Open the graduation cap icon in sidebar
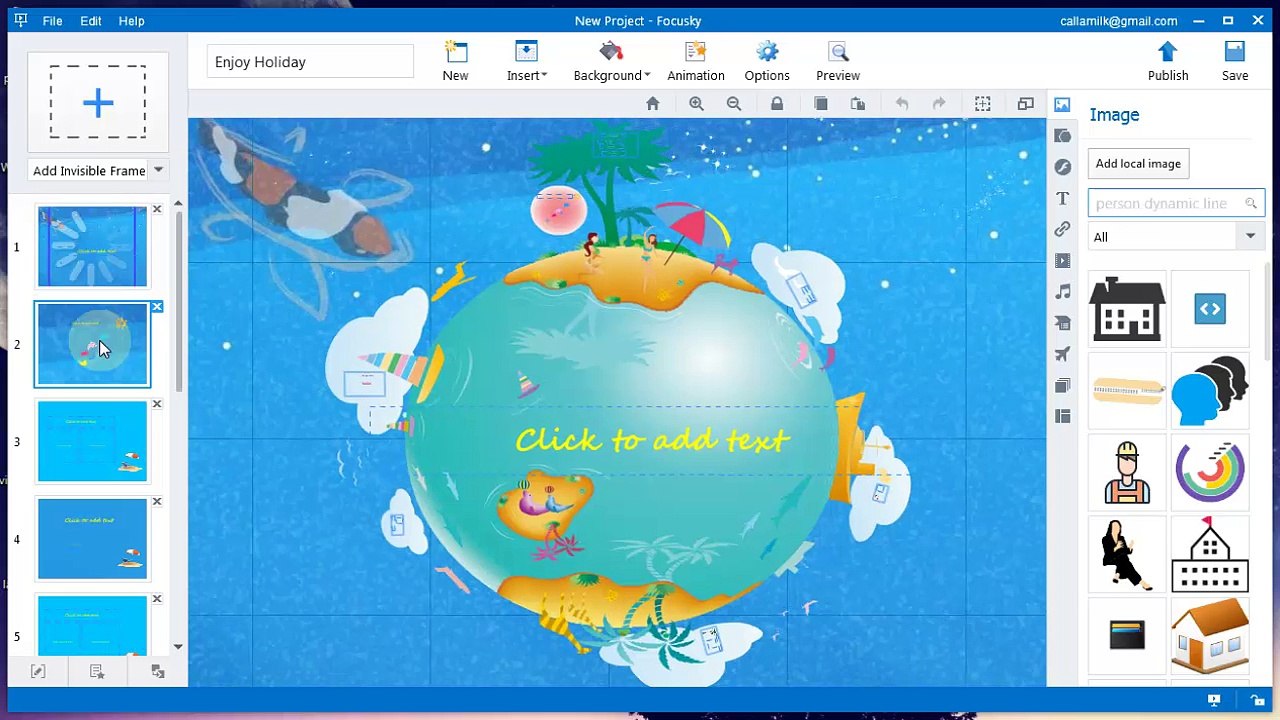The image size is (1280, 720). point(1062,323)
